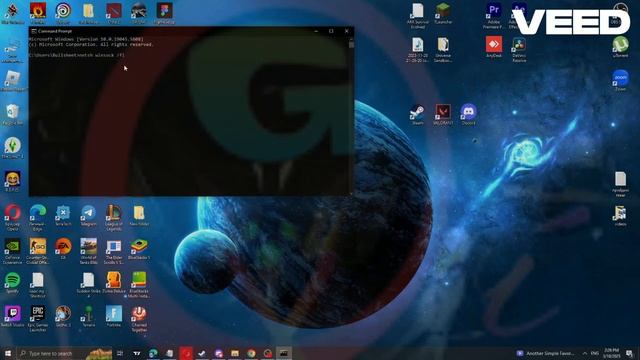Launch Zoom desktop shortcut
This screenshot has height=360, width=640.
coord(620,80)
